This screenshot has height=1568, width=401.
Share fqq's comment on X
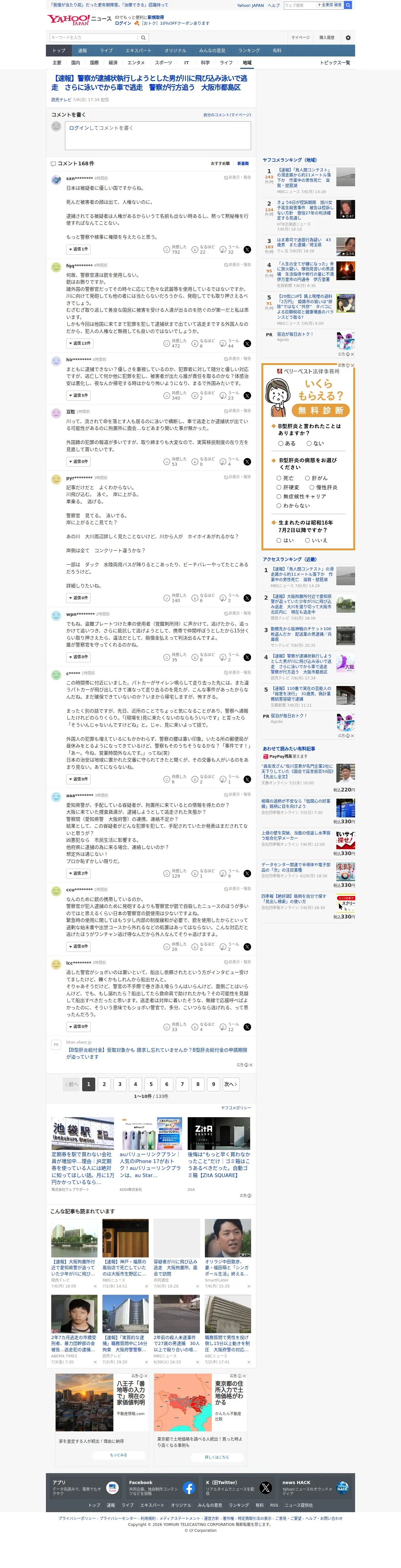(247, 343)
